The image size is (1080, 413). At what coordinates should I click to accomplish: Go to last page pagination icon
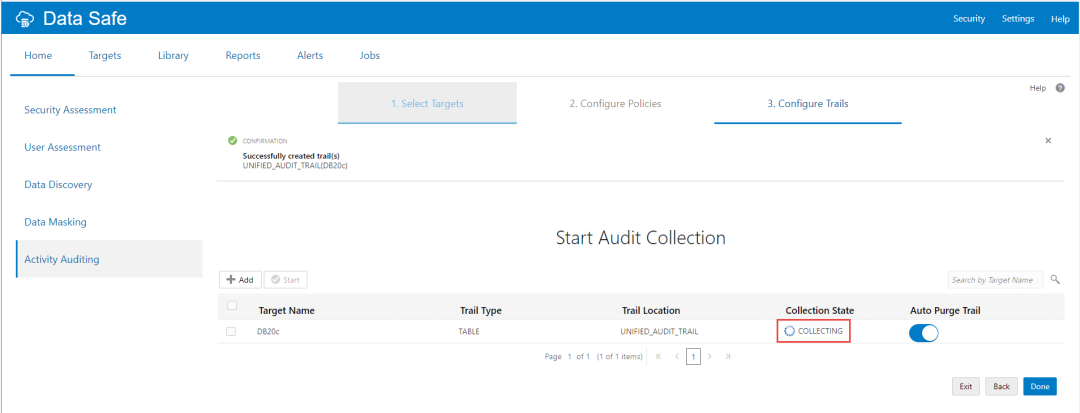728,356
